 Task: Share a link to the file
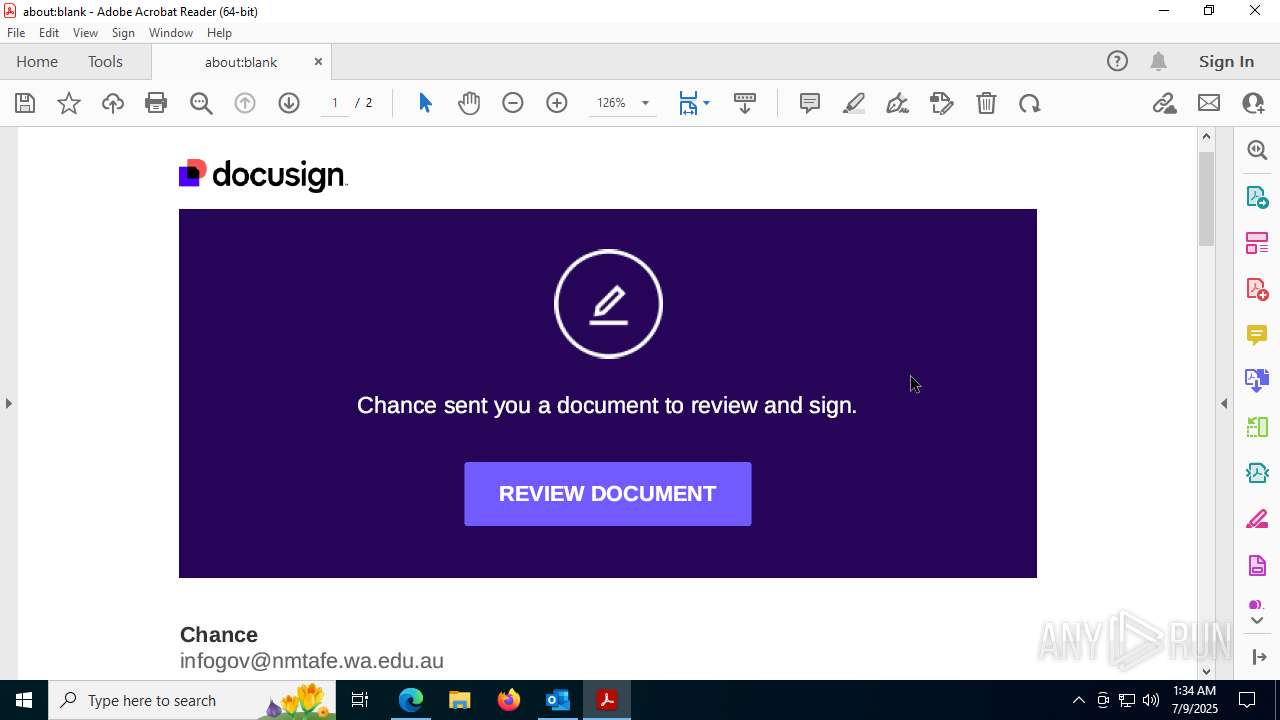1165,103
